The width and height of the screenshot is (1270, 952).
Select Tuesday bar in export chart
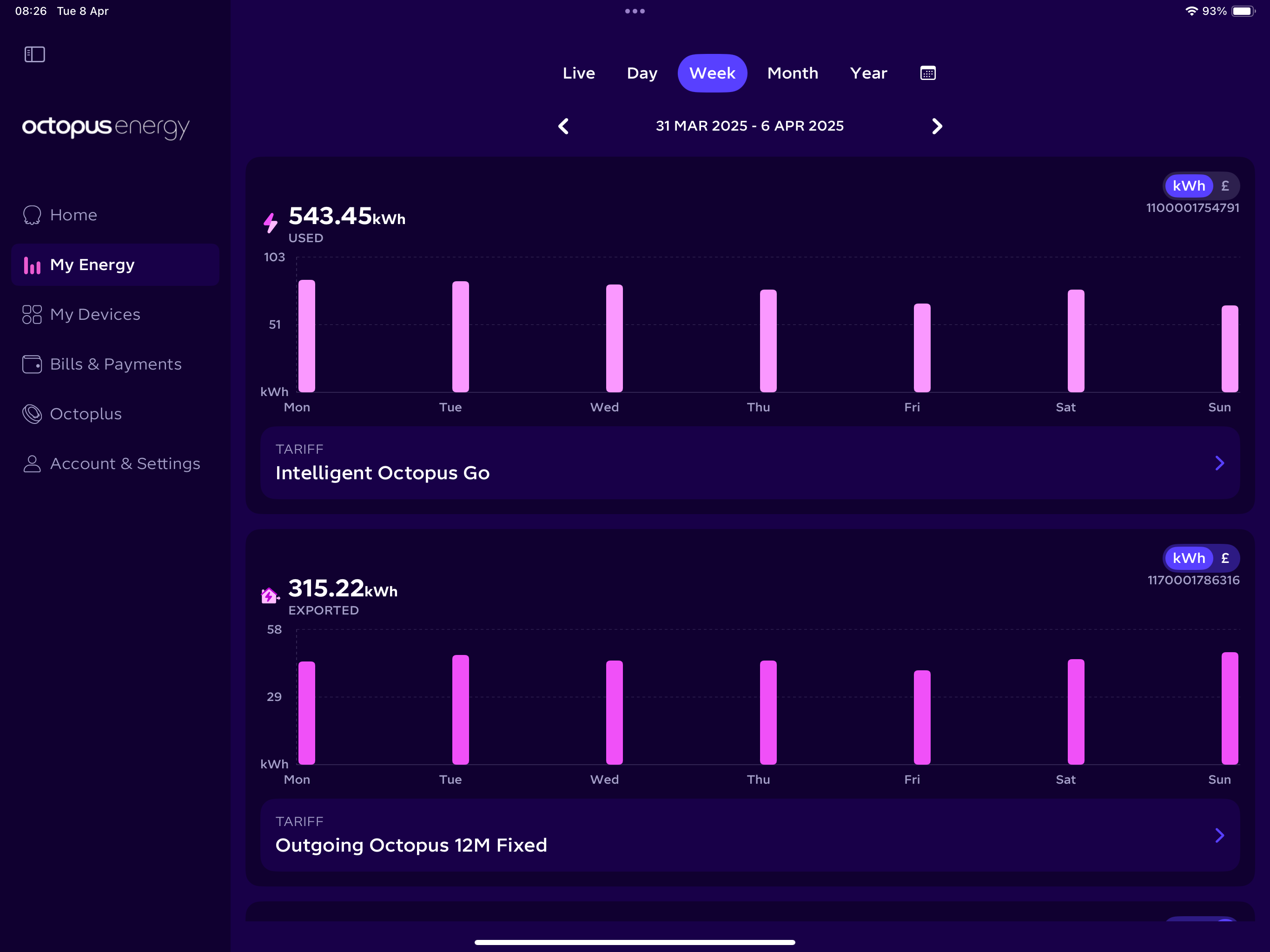point(461,710)
